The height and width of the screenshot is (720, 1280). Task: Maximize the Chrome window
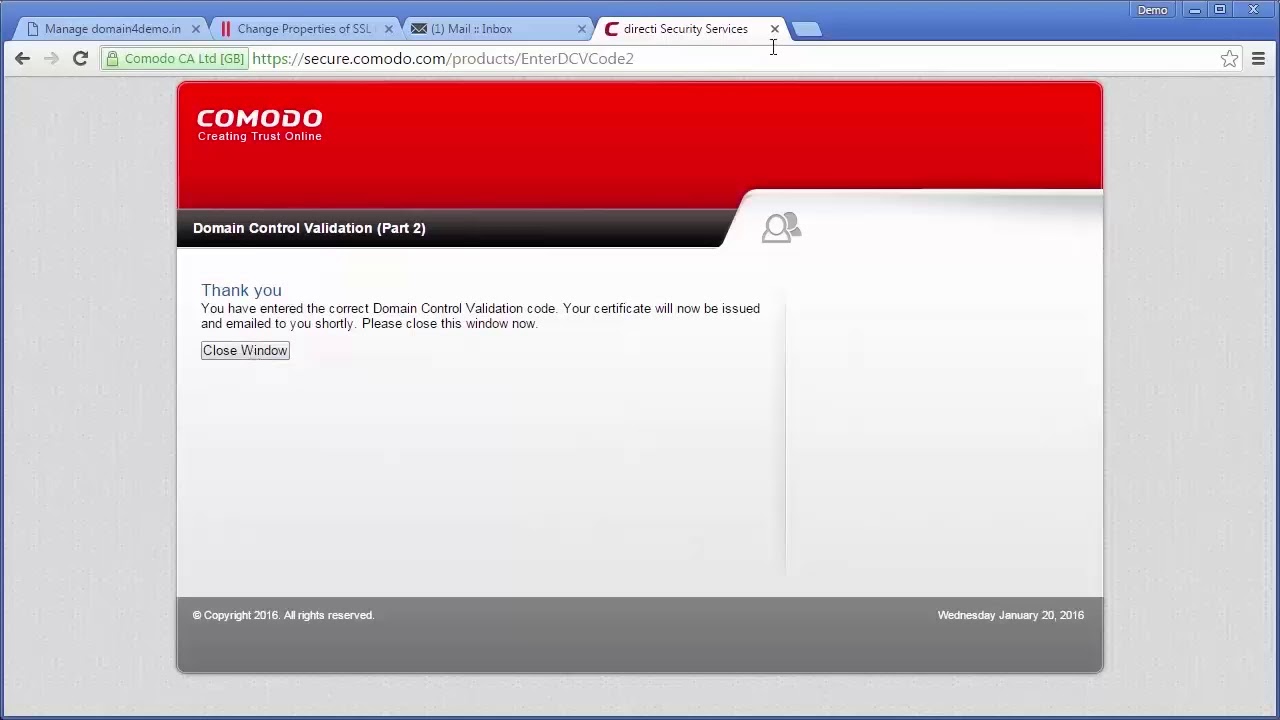pos(1220,10)
